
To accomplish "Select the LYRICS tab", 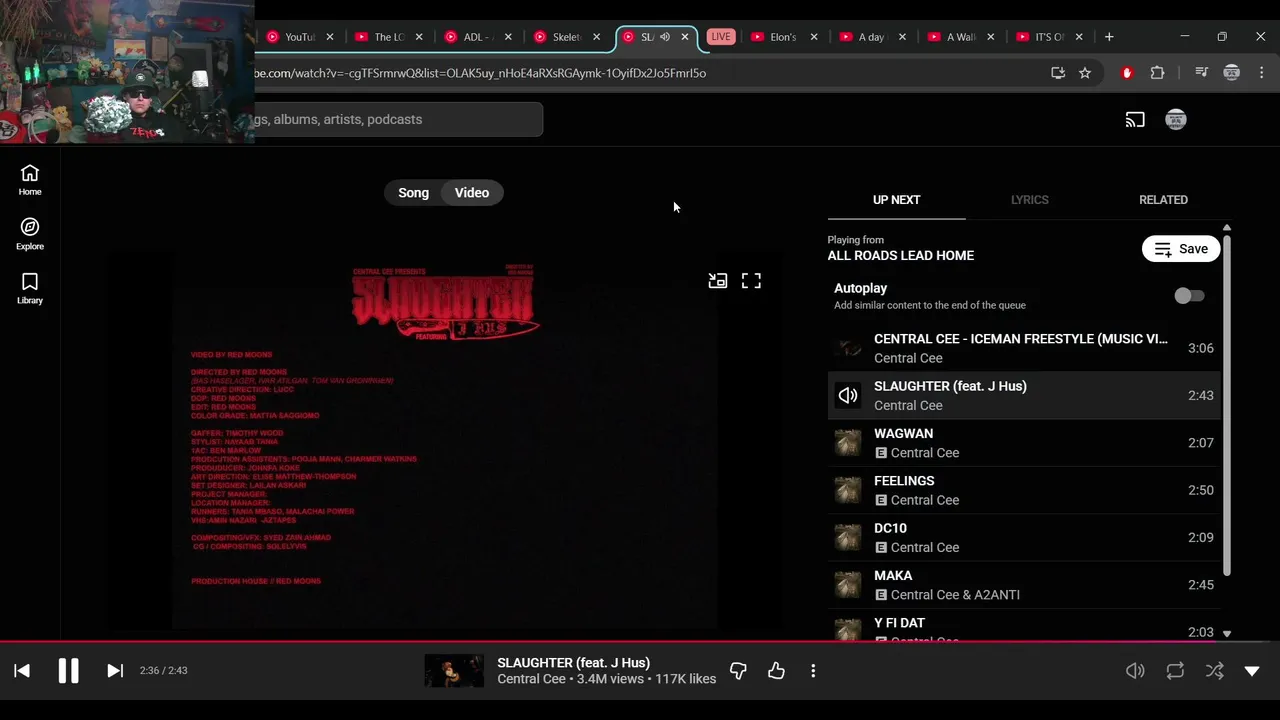I will 1029,200.
